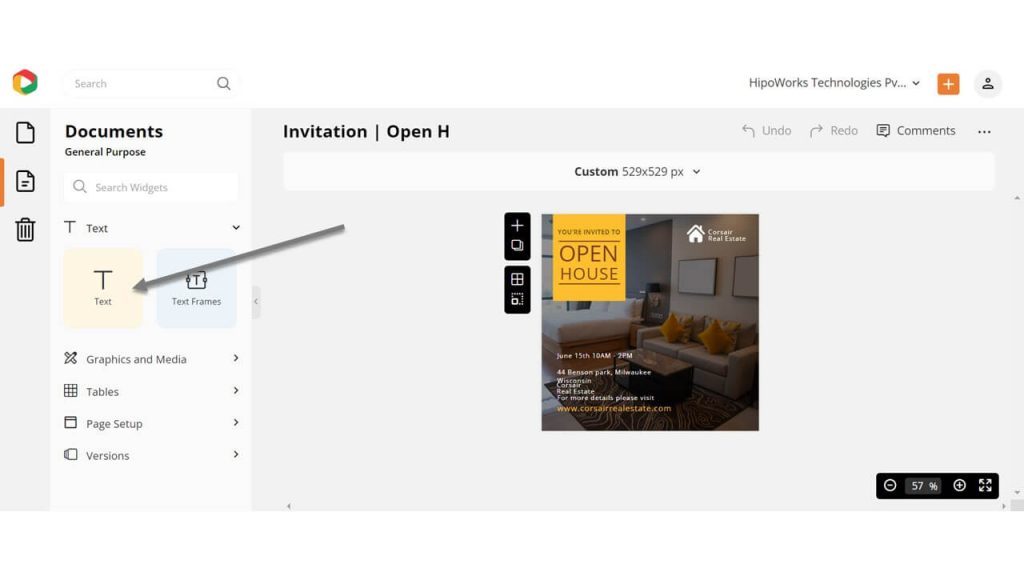Click the duplicate page icon beside canvas
This screenshot has height=576, width=1024.
pyautogui.click(x=517, y=246)
